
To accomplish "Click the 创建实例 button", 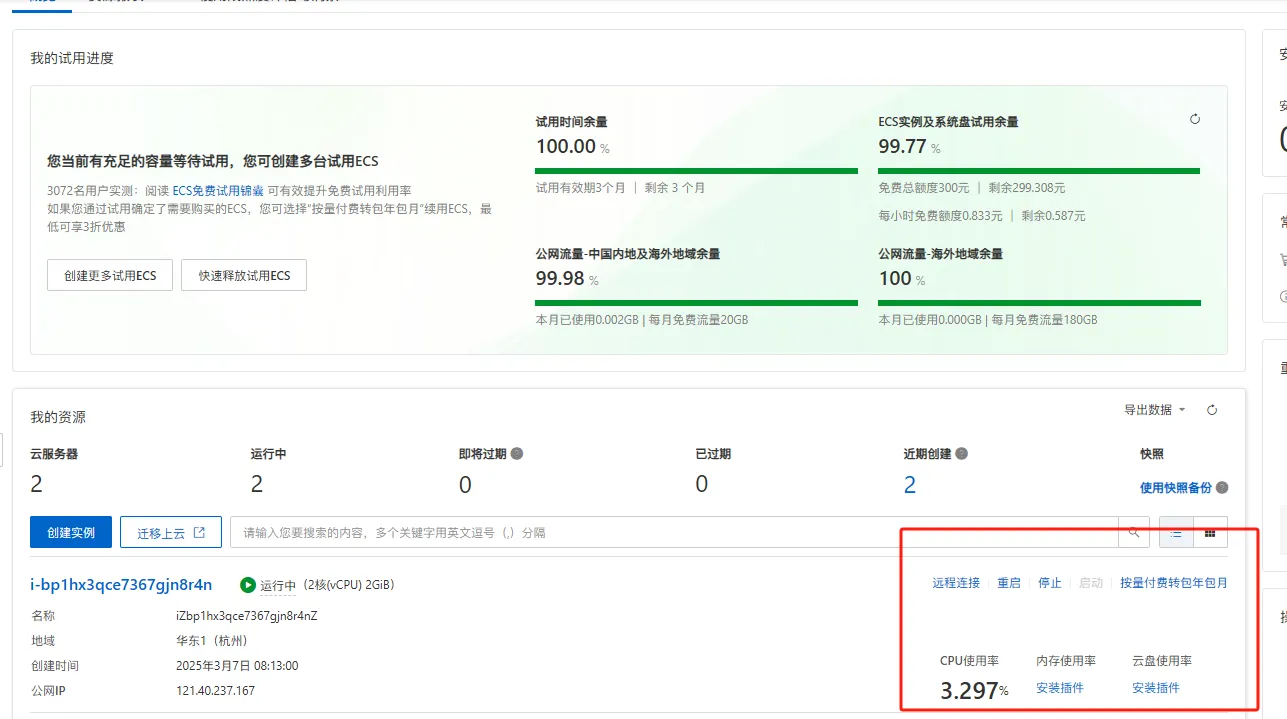I will coord(70,533).
